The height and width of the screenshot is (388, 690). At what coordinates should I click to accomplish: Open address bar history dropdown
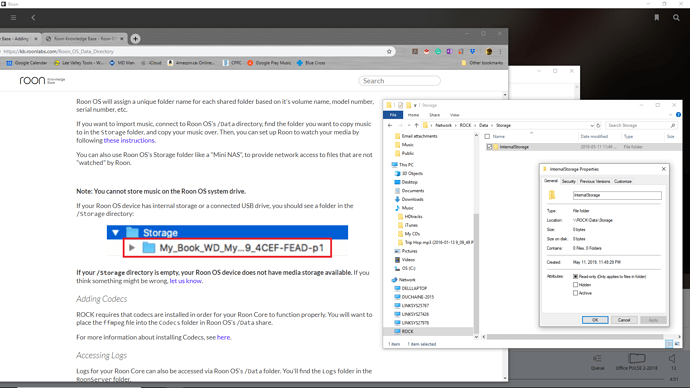592,125
